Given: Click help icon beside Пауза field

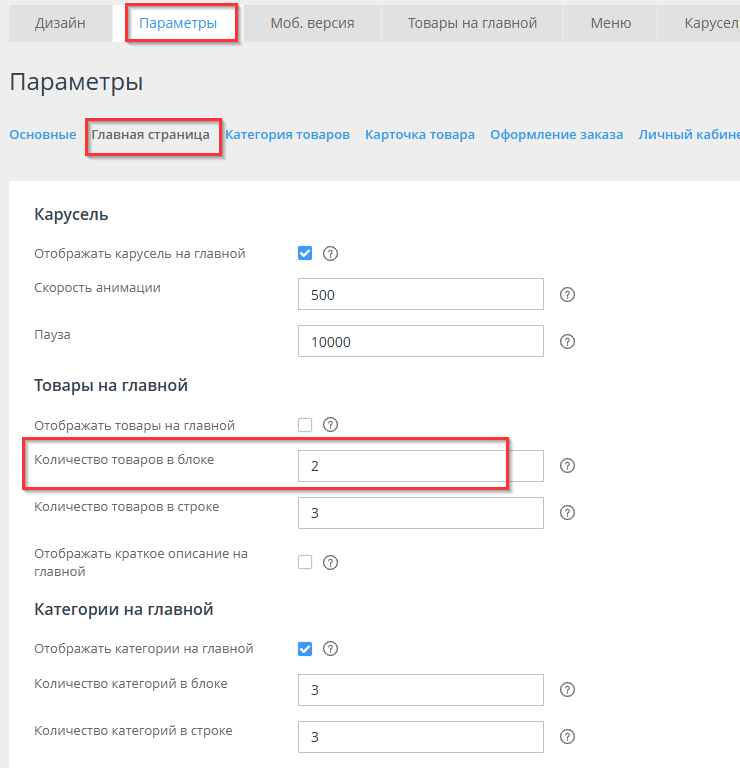Looking at the screenshot, I should point(567,341).
